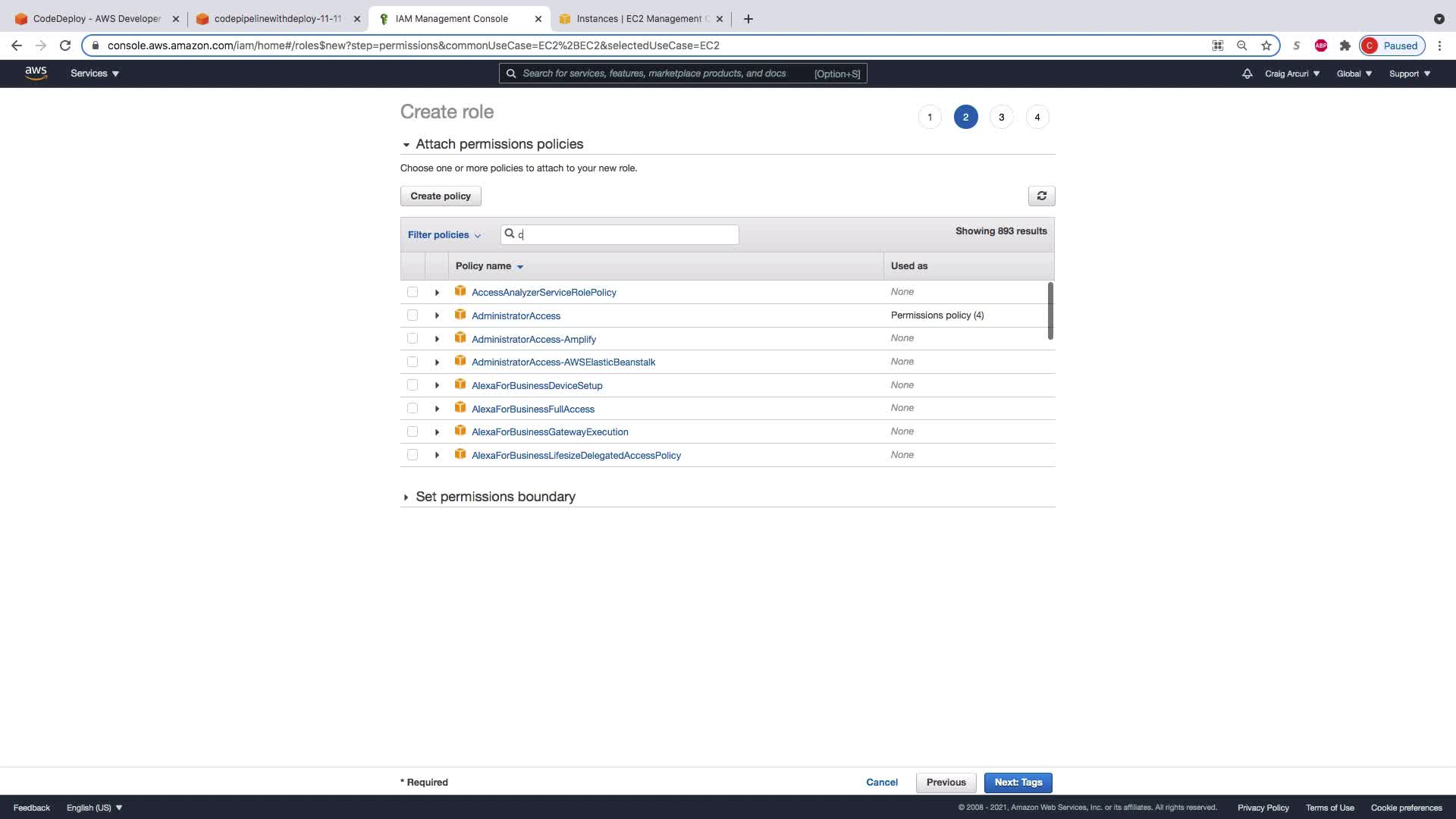
Task: Expand the Set permissions boundary section
Action: point(494,497)
